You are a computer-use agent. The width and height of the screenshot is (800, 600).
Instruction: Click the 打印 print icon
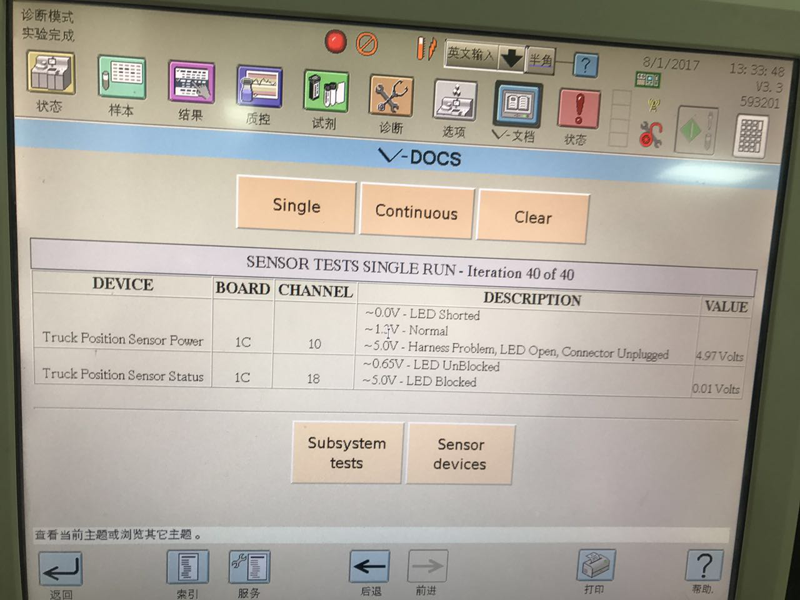[595, 567]
